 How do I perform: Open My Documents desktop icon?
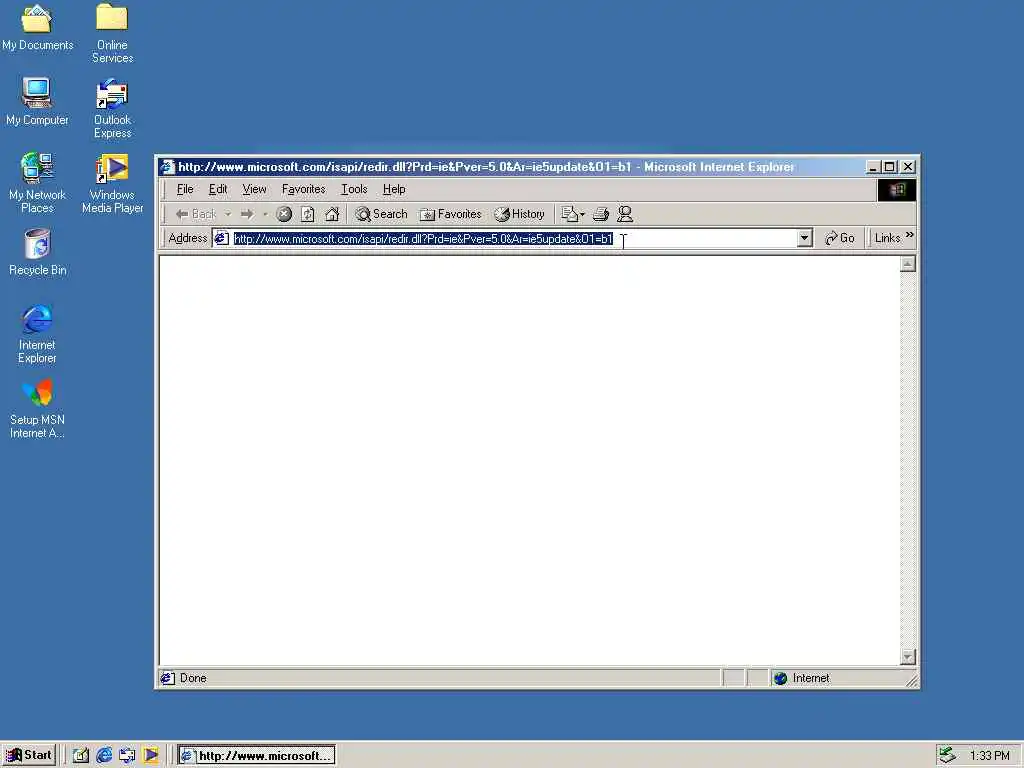tap(37, 27)
